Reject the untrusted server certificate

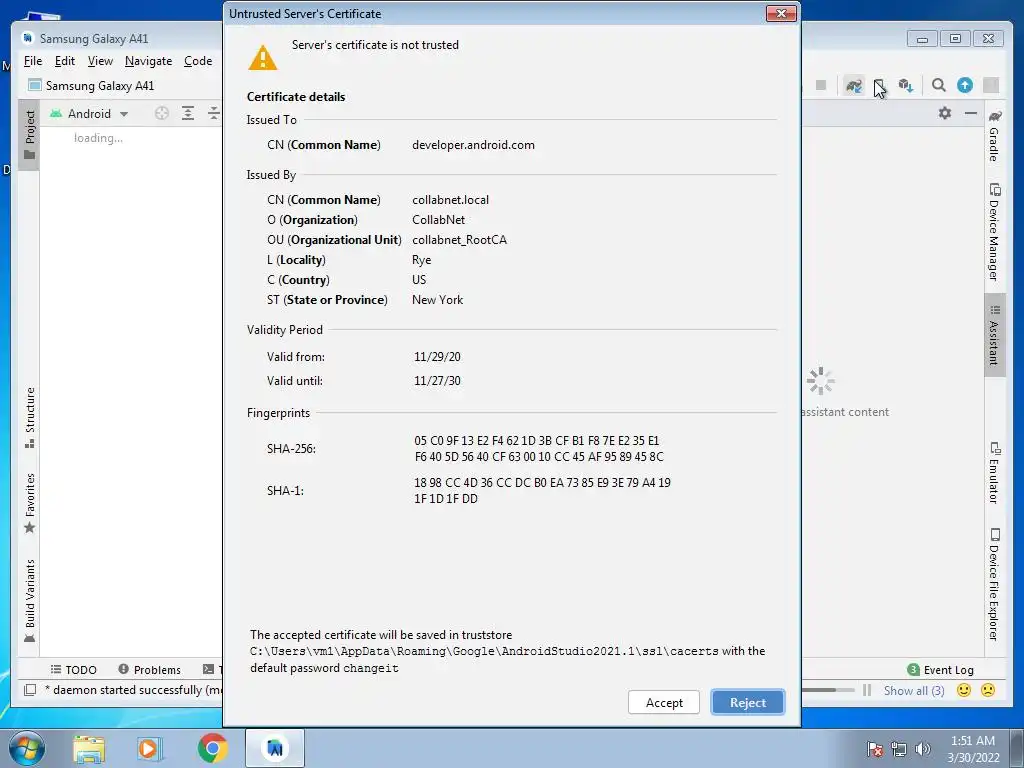(748, 703)
